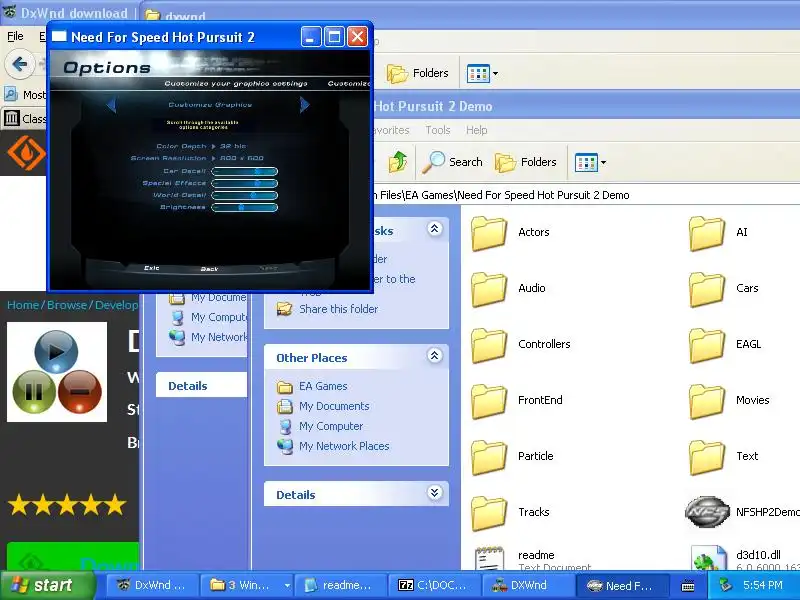This screenshot has width=800, height=600.
Task: Open the Text folder
Action: 723,457
